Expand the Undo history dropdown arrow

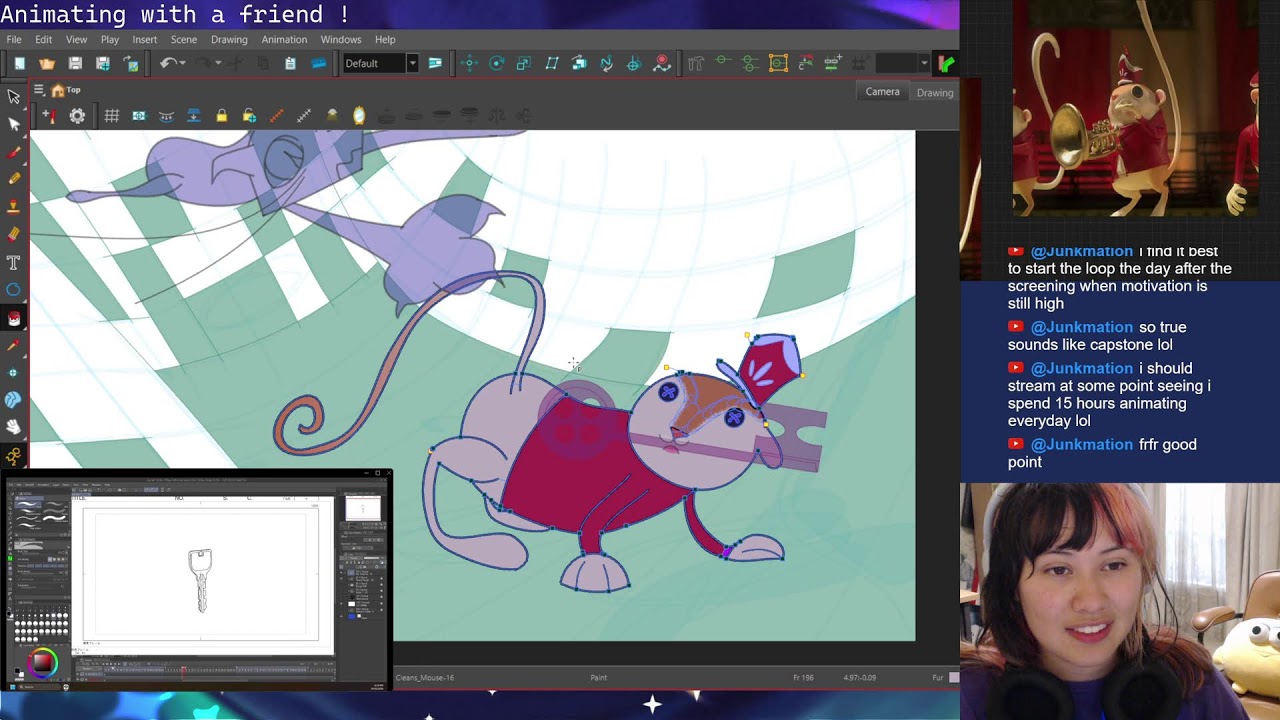click(183, 63)
